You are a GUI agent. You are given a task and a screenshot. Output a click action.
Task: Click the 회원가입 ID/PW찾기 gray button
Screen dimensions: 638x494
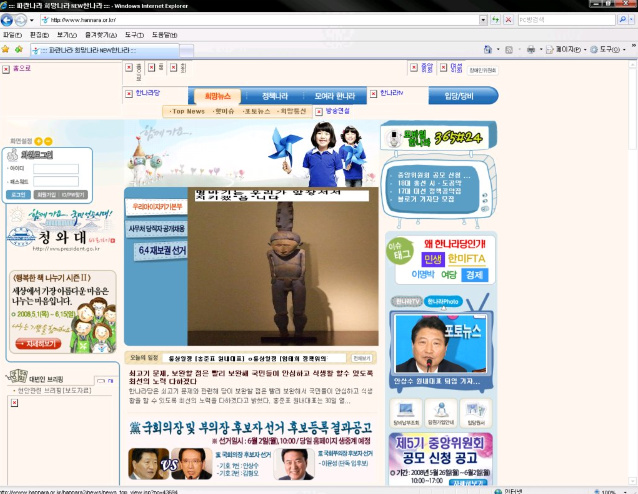[61, 195]
